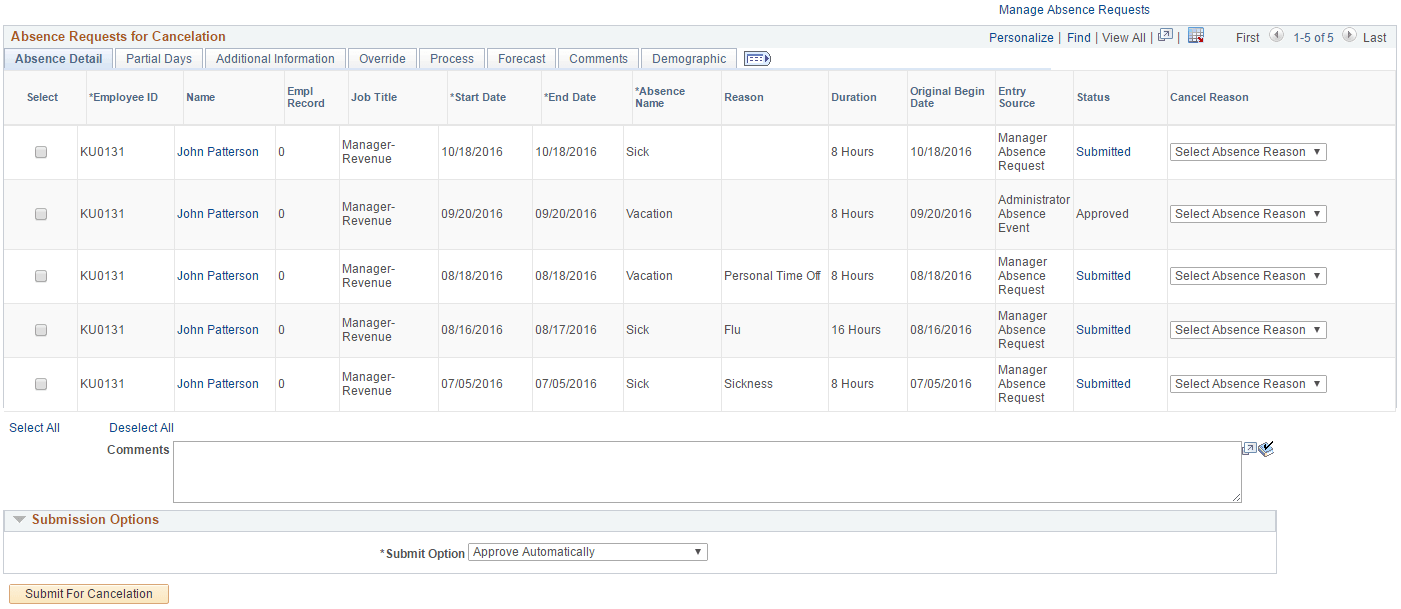The width and height of the screenshot is (1401, 609).
Task: Download the grid to a spreadsheet
Action: (1196, 36)
